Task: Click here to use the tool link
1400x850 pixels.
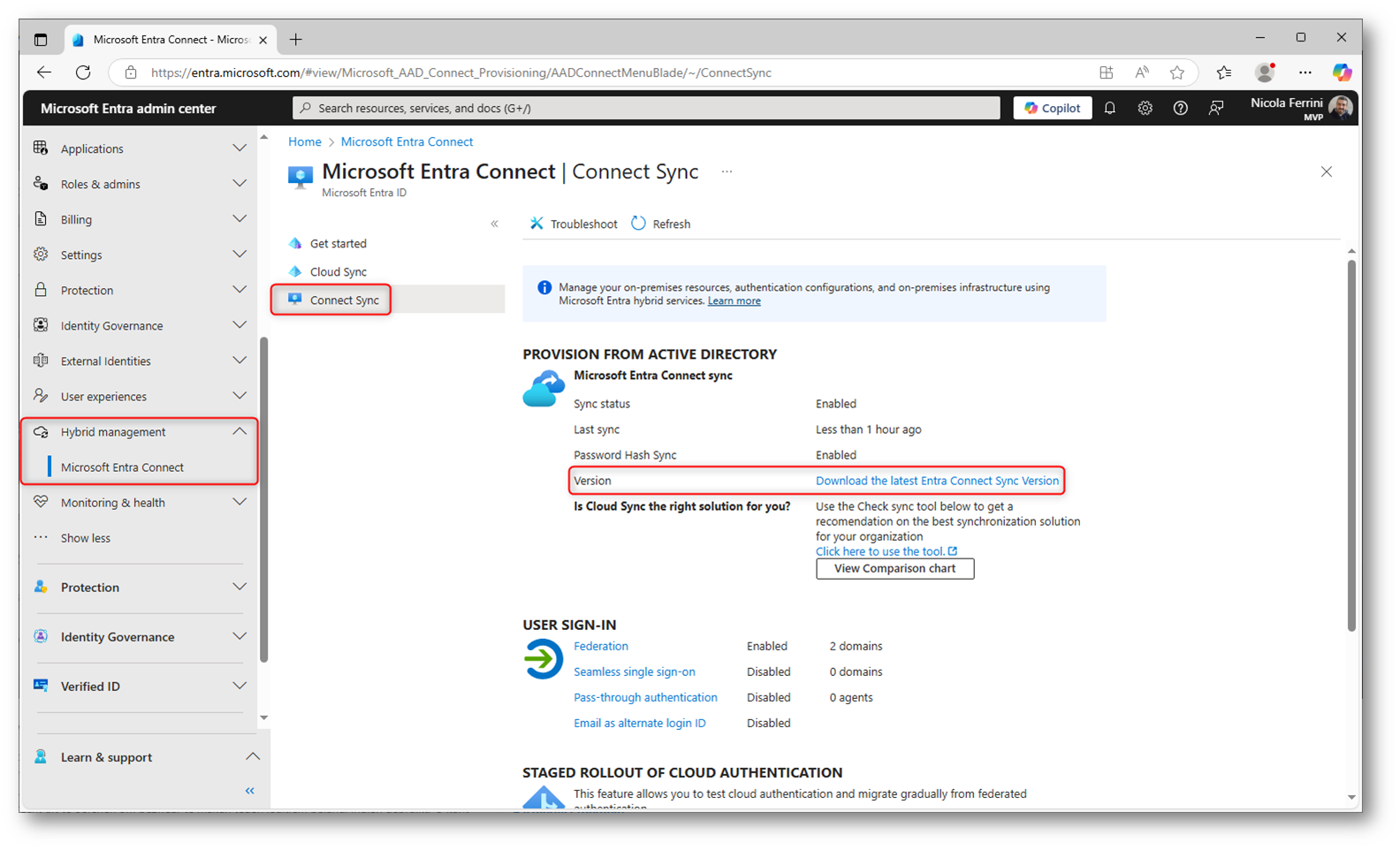Action: [886, 551]
